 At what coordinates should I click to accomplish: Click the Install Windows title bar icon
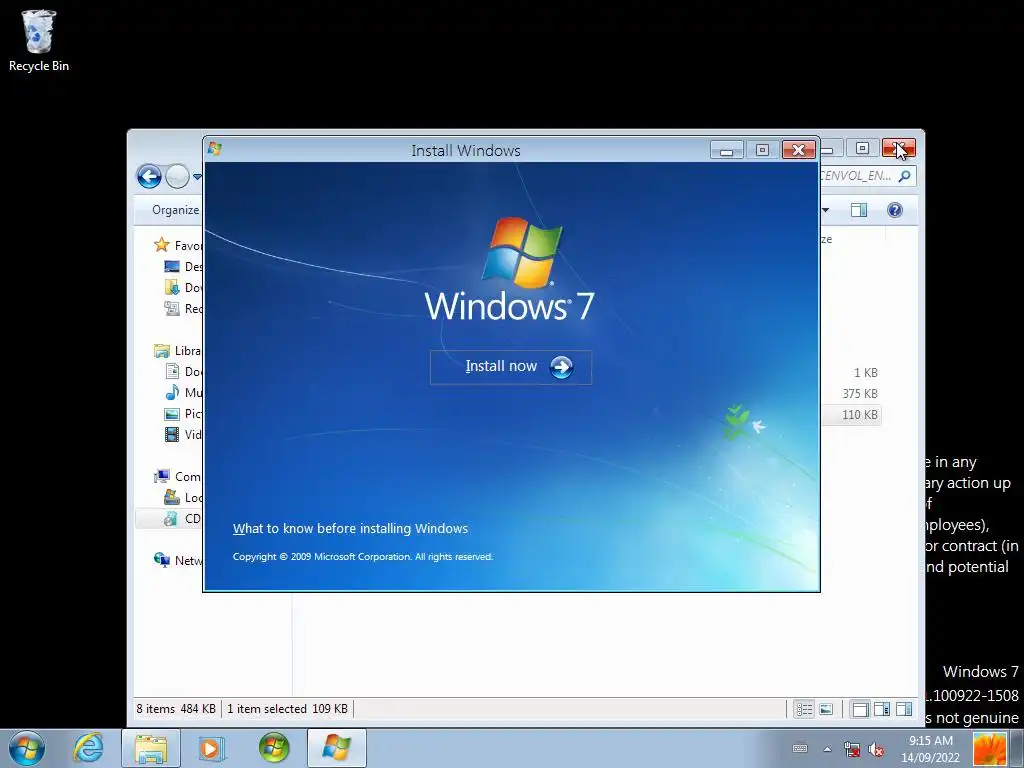(x=215, y=150)
